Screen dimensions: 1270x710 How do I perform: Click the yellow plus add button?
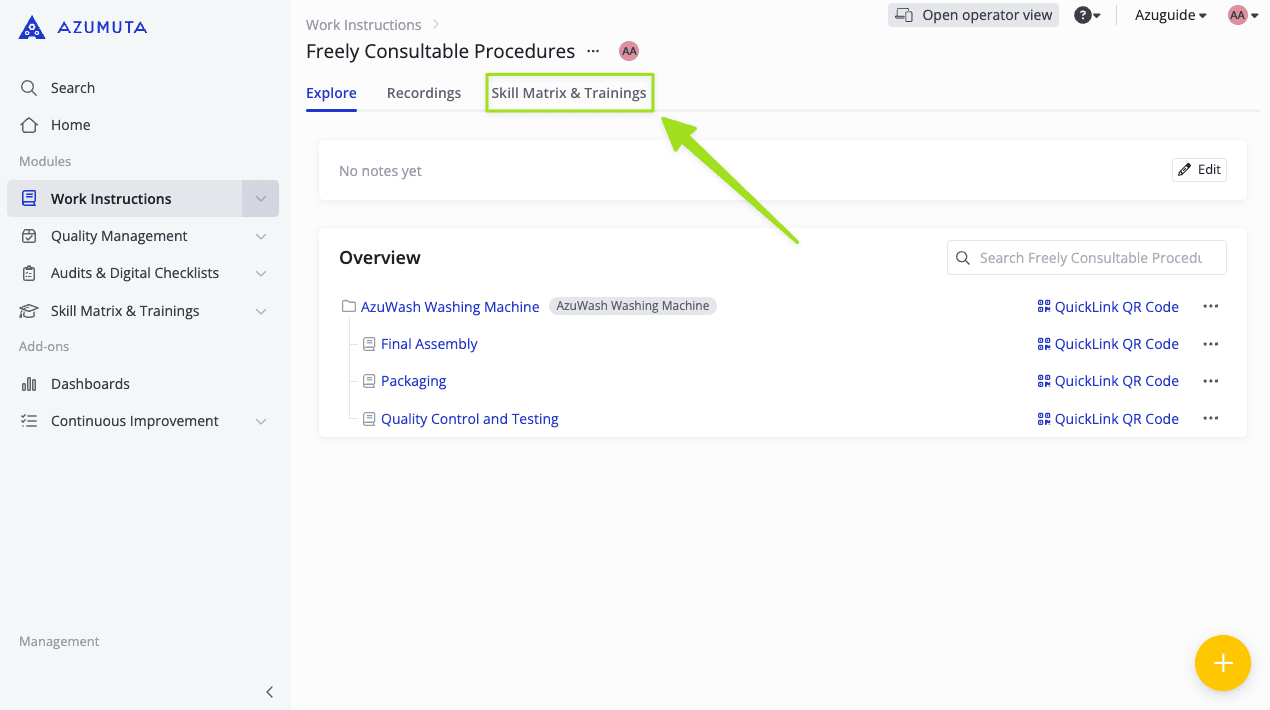(1222, 663)
